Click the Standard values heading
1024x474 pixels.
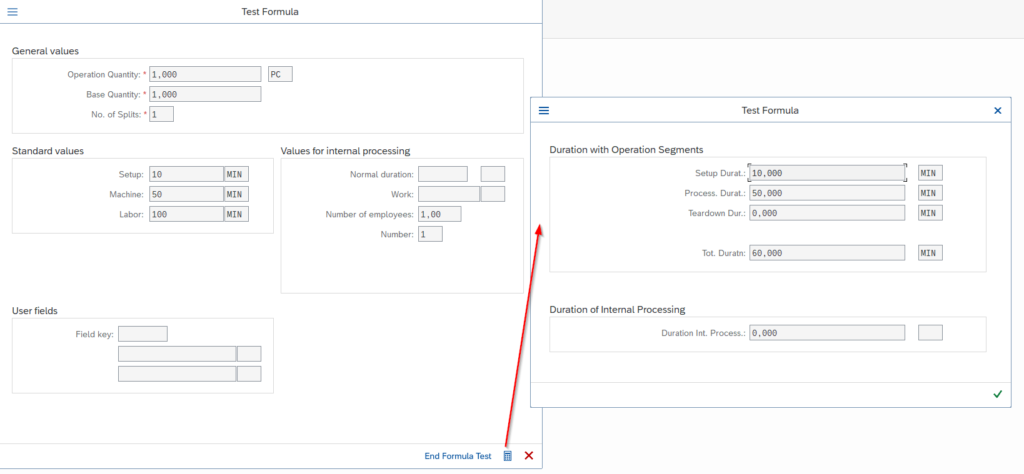click(48, 151)
